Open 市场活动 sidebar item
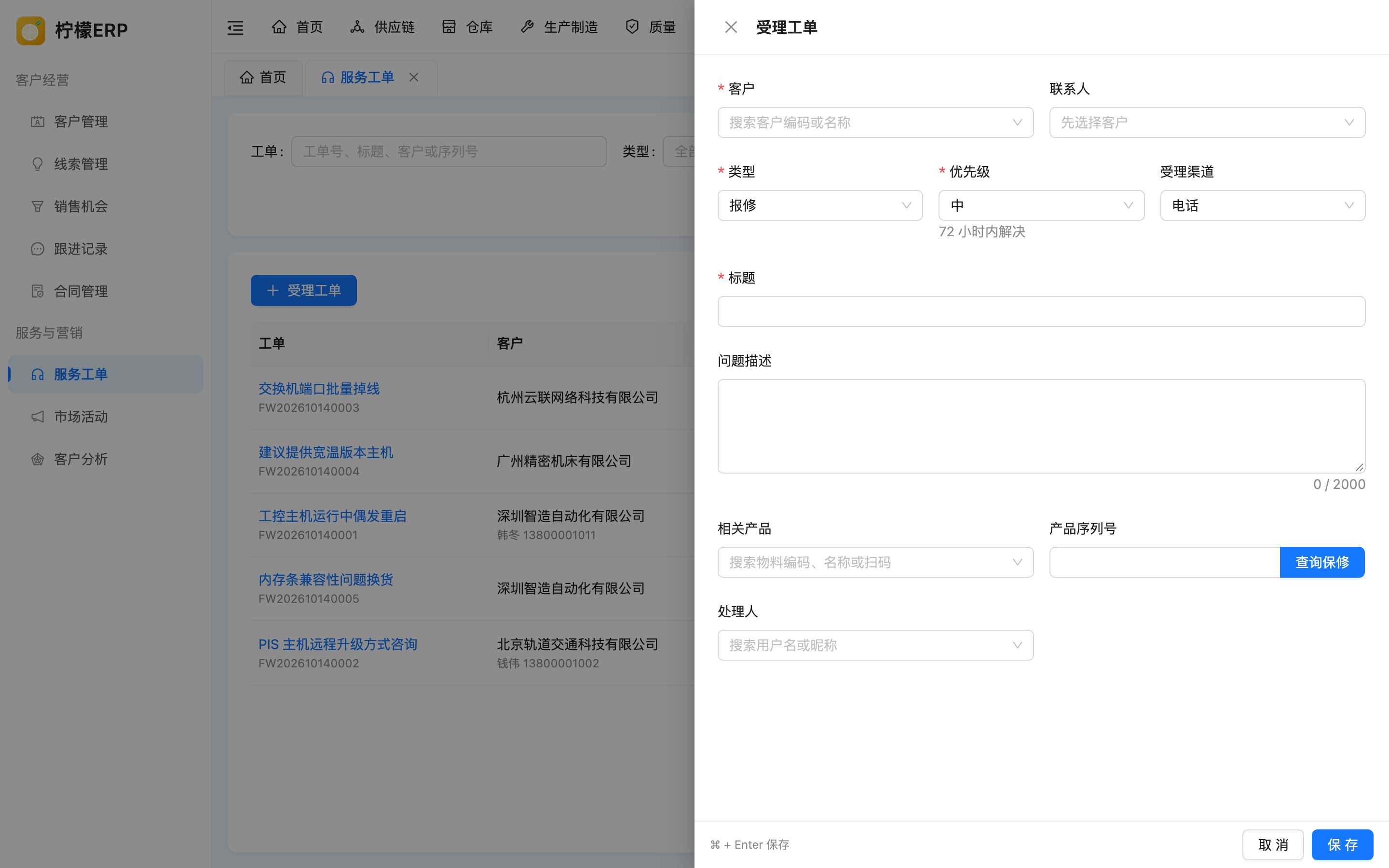Screen dimensions: 1389x868 click(x=106, y=417)
